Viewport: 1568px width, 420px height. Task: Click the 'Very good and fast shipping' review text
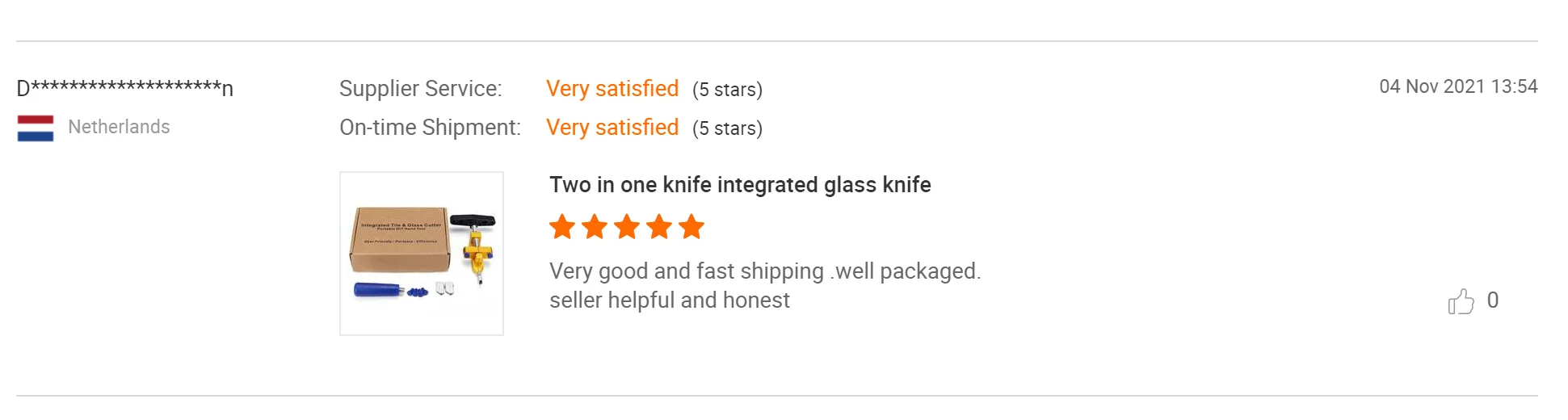[765, 271]
